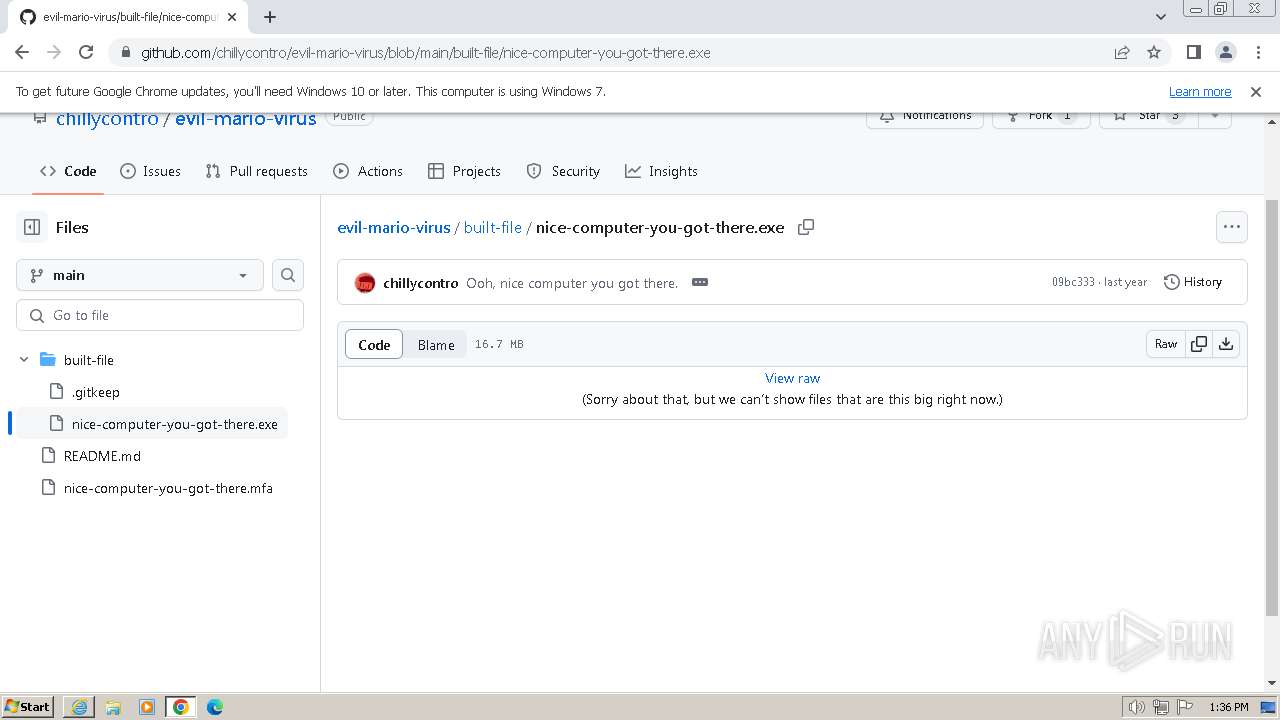Open the chillycontro commit author link
1280x720 pixels.
[421, 283]
